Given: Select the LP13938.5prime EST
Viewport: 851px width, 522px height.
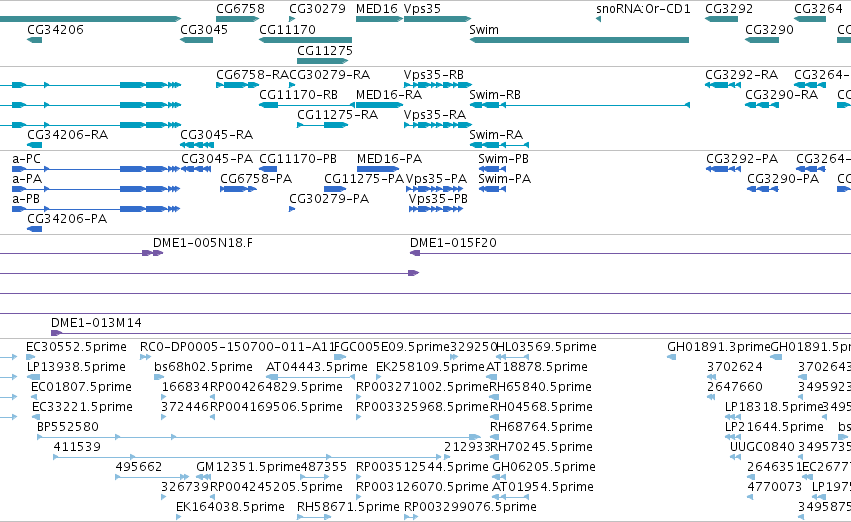Looking at the screenshot, I should (x=34, y=377).
